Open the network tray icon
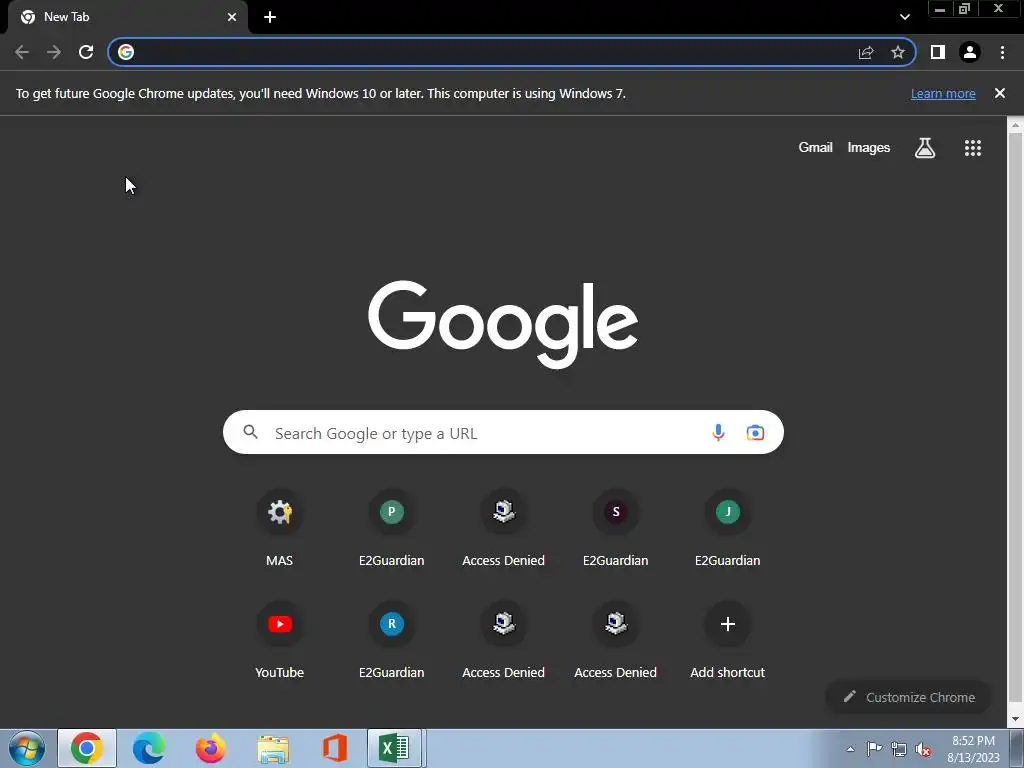This screenshot has height=768, width=1024. [899, 749]
